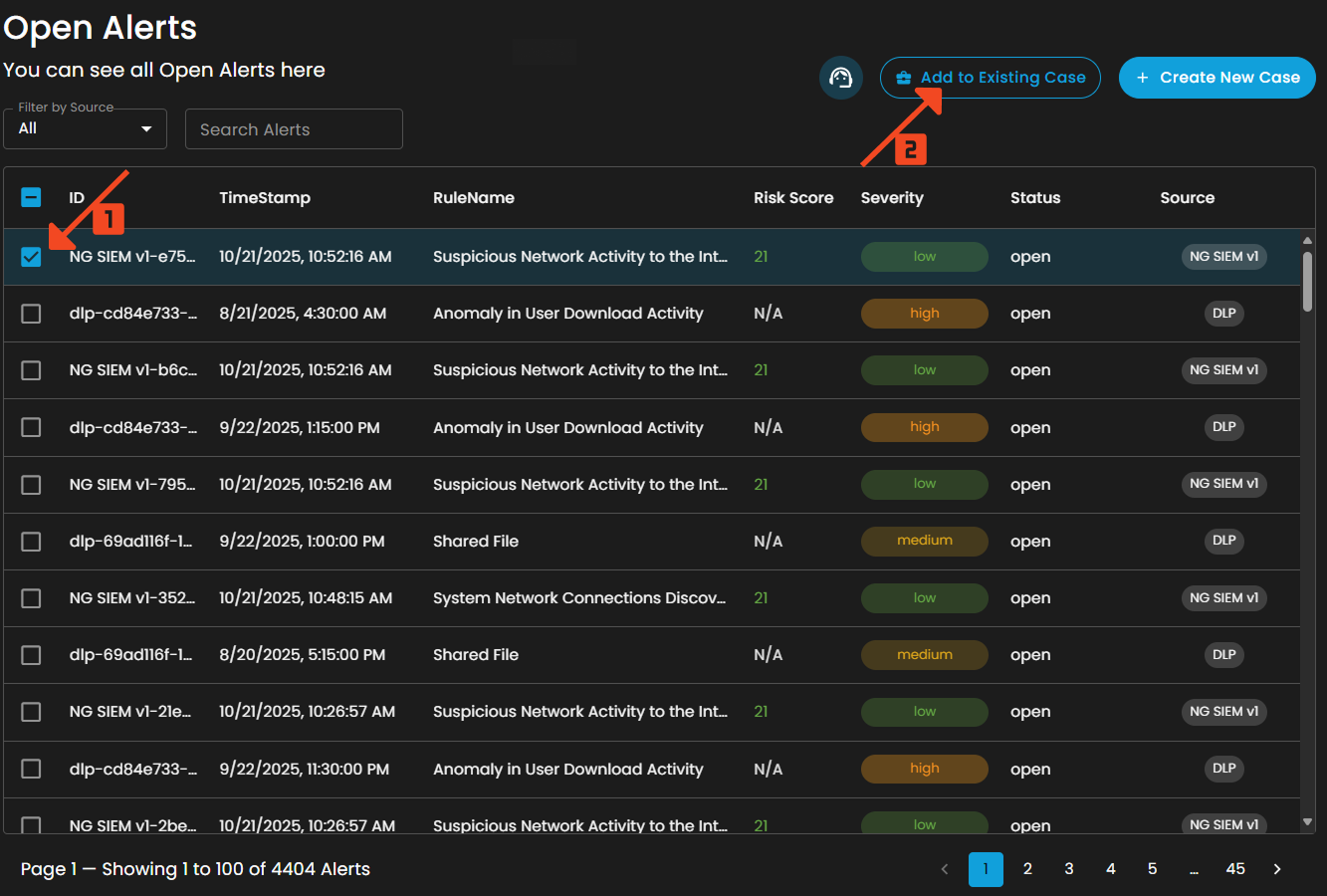This screenshot has width=1327, height=896.
Task: Click the high severity badge at 4:30:00 AM
Action: pyautogui.click(x=924, y=314)
